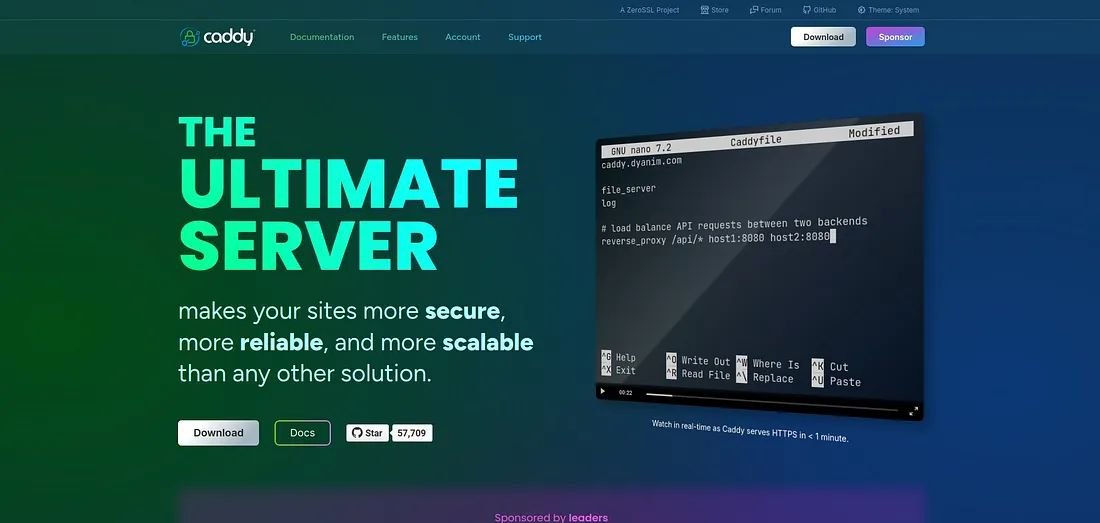The image size is (1100, 523).
Task: Open A ZeroSSL Project link
Action: 650,10
